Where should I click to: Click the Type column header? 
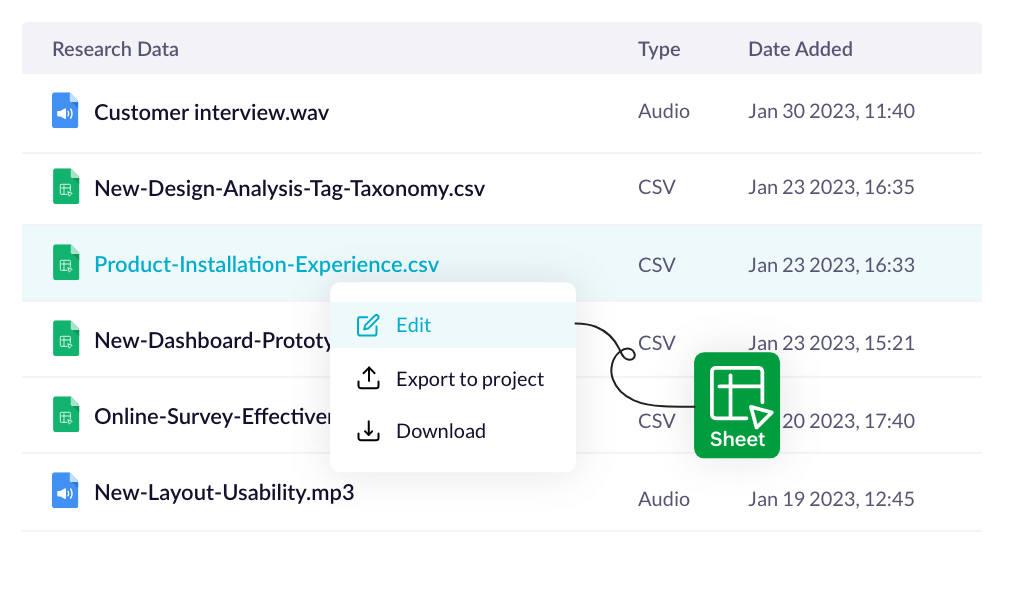pyautogui.click(x=658, y=48)
